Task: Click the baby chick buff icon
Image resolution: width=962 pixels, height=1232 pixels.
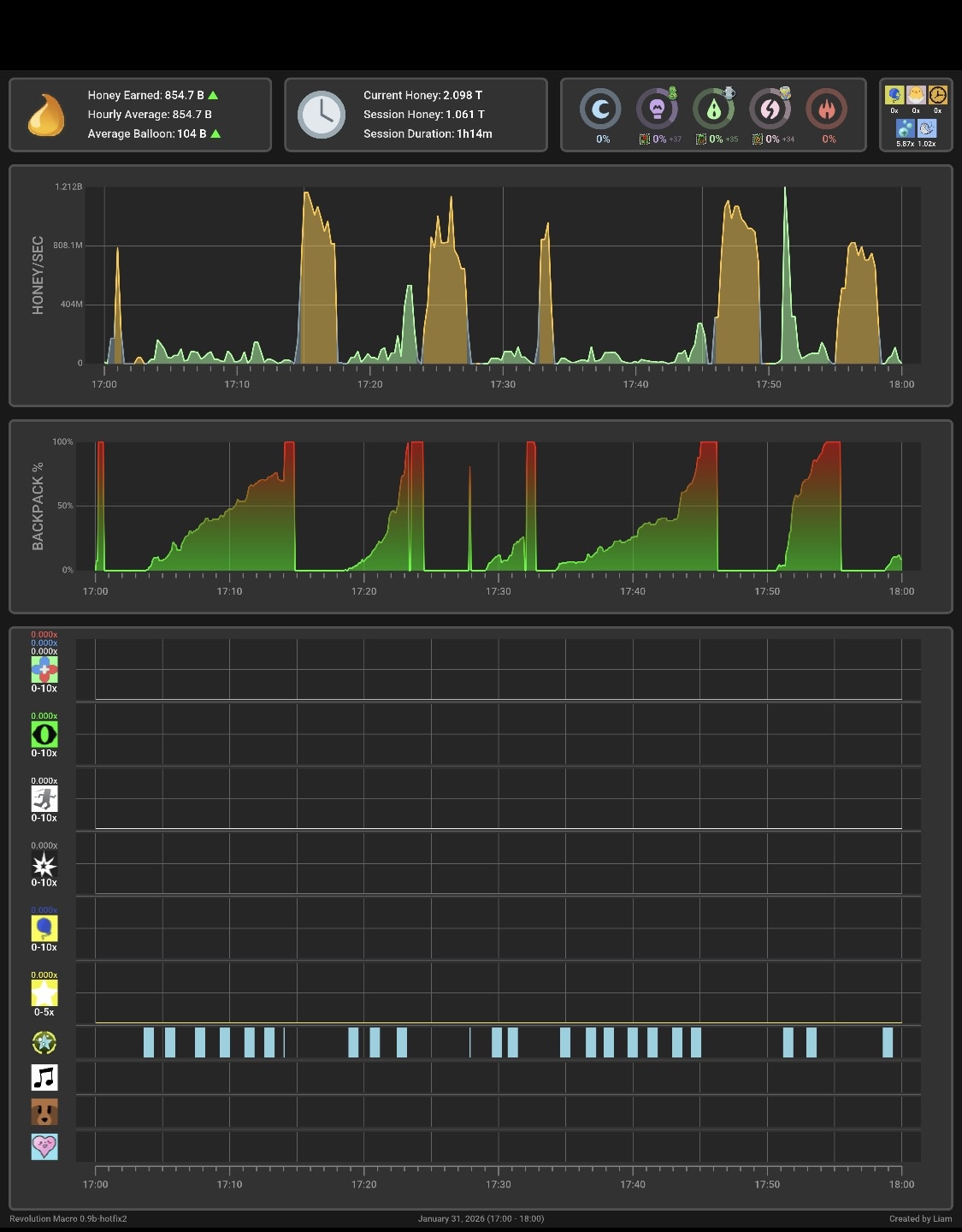Action: click(916, 95)
